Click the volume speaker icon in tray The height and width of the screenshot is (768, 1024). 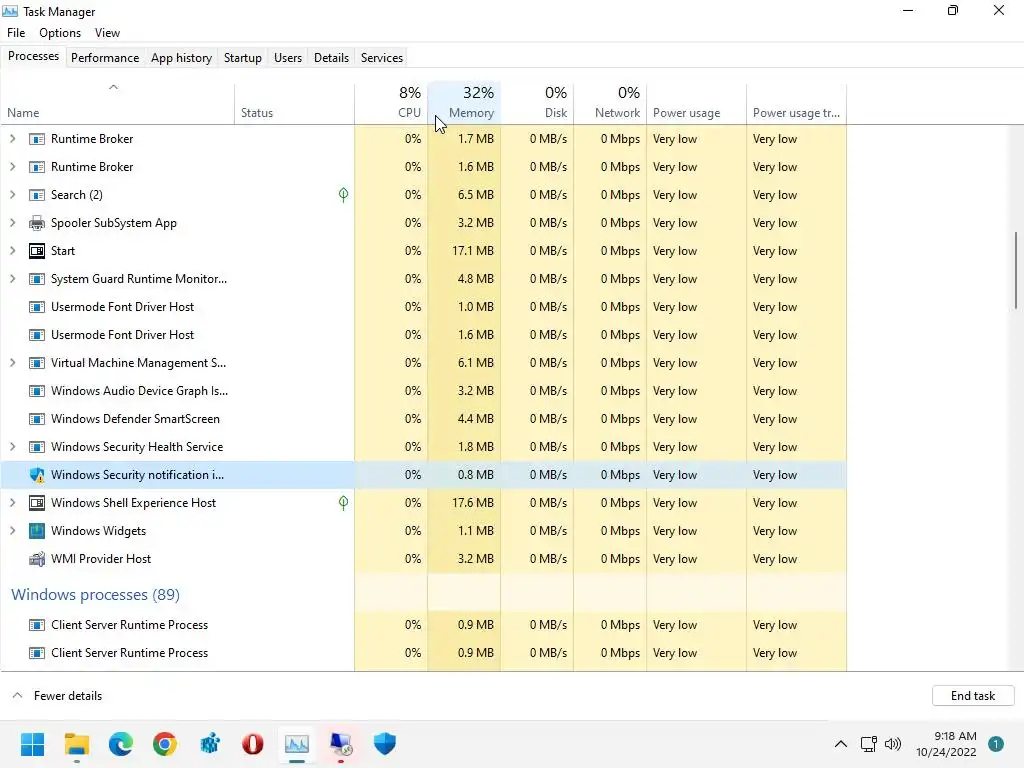click(x=892, y=744)
